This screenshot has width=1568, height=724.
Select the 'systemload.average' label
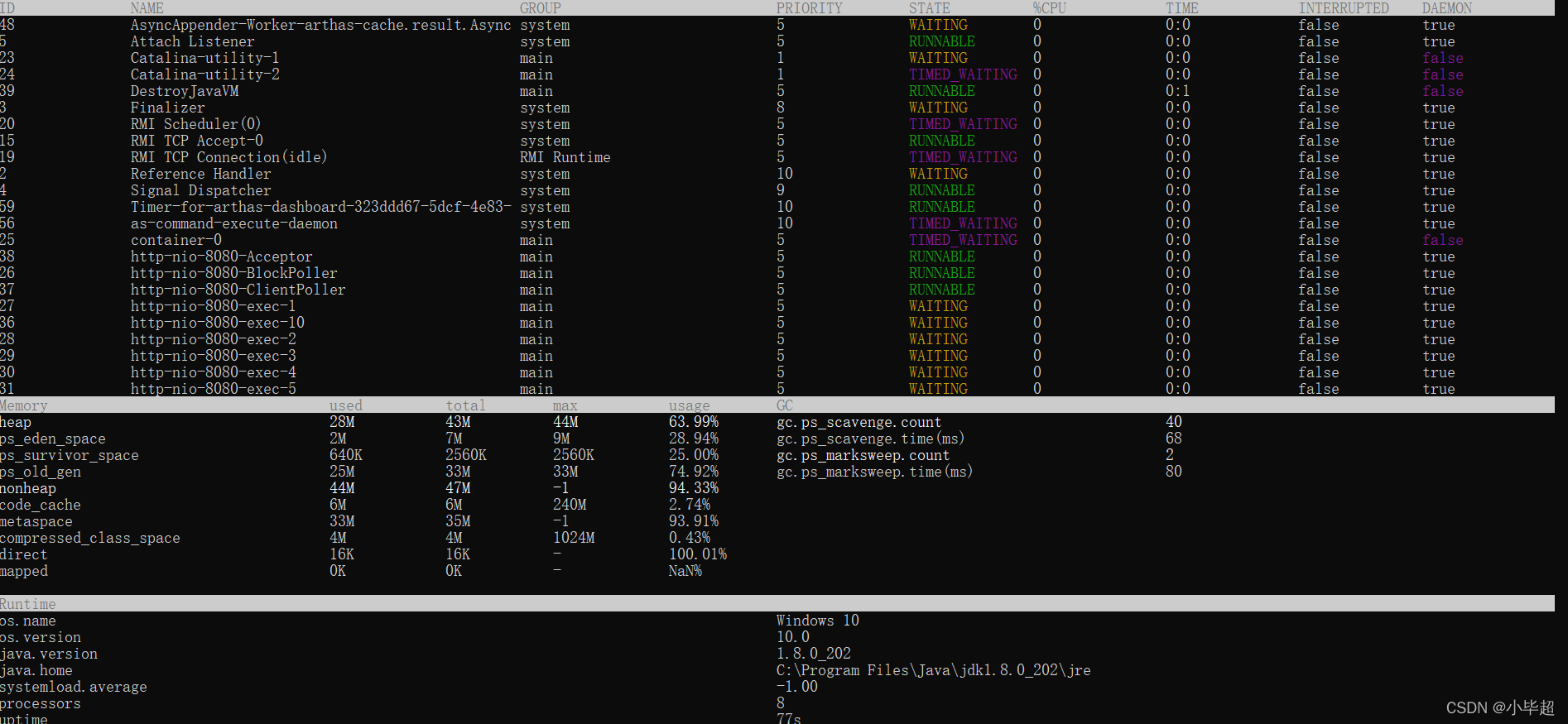pyautogui.click(x=74, y=687)
